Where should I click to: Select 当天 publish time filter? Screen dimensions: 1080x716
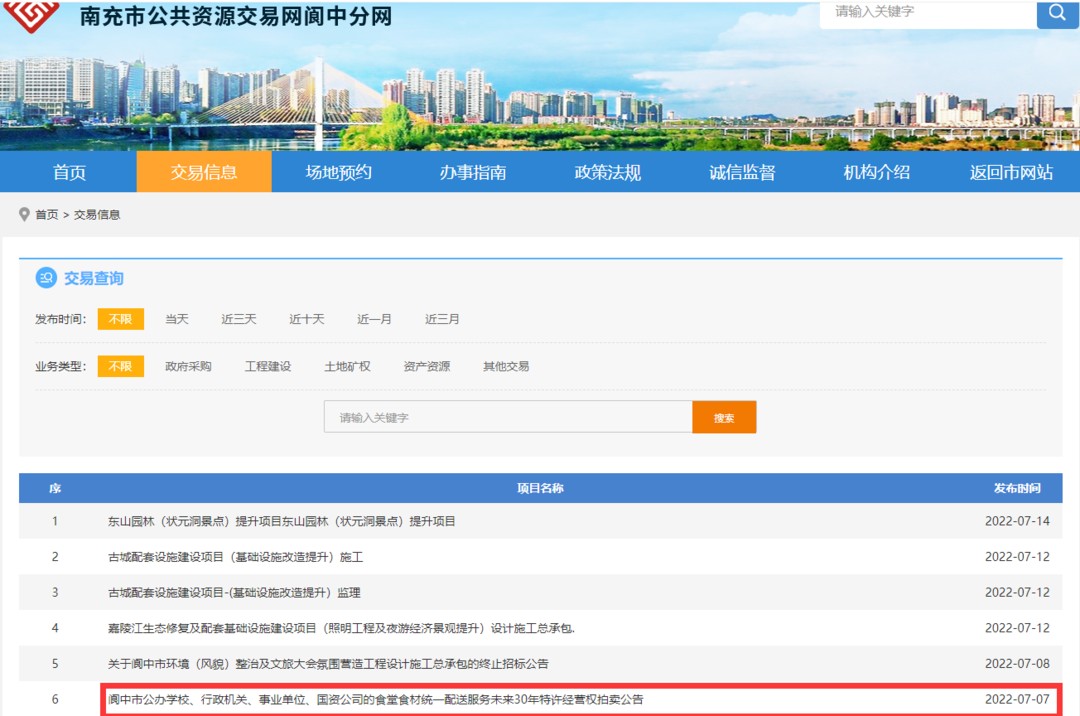tap(177, 319)
